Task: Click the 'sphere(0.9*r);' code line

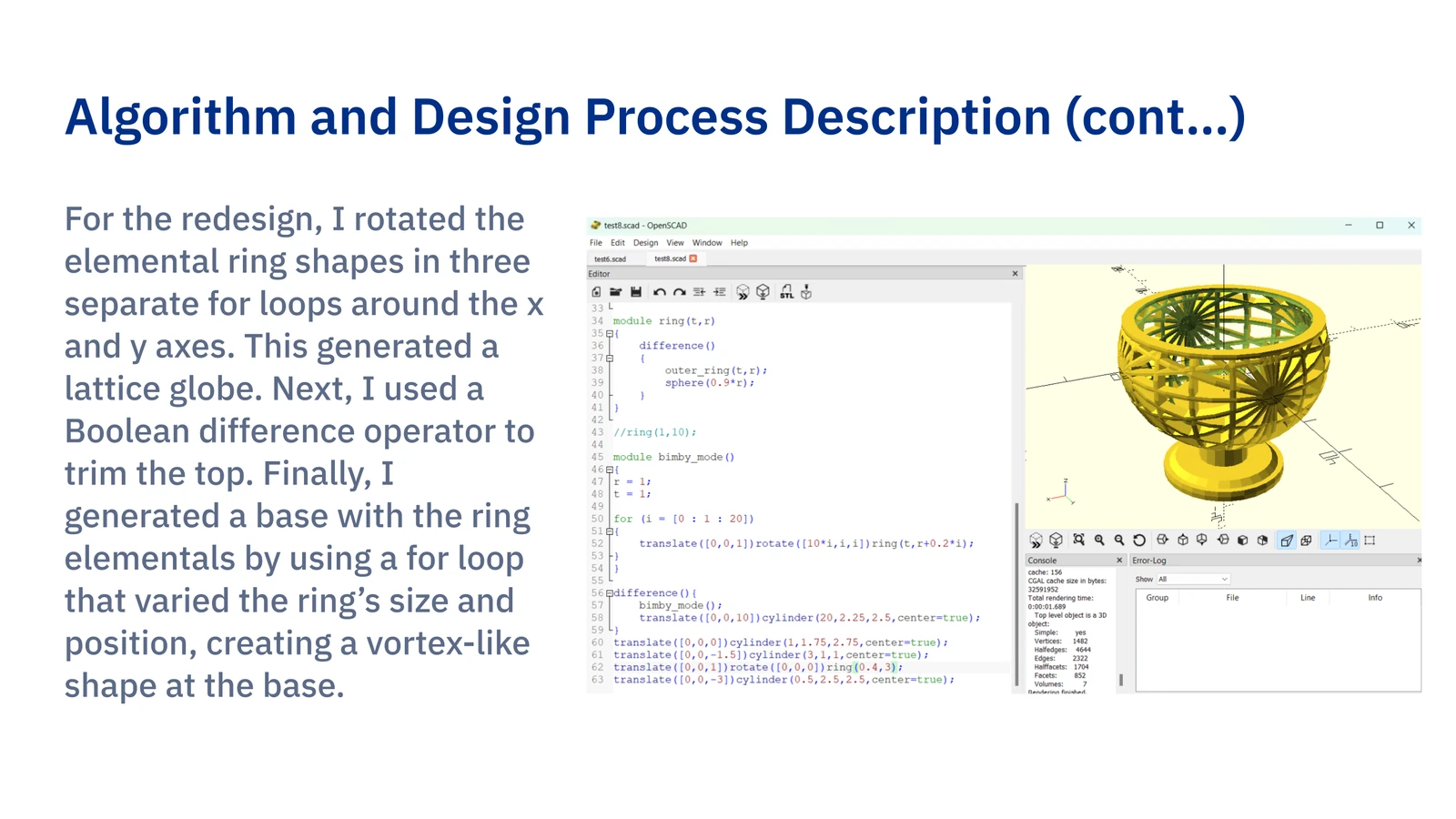Action: coord(710,383)
